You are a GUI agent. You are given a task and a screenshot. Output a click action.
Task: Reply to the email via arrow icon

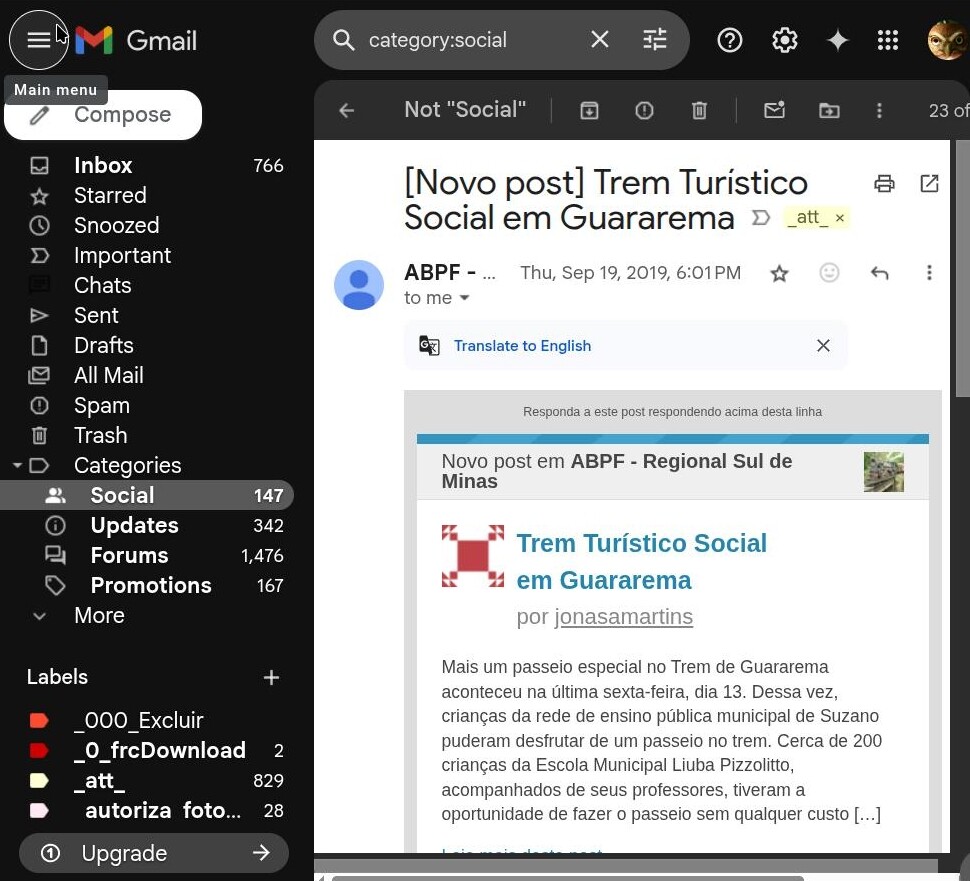tap(879, 273)
